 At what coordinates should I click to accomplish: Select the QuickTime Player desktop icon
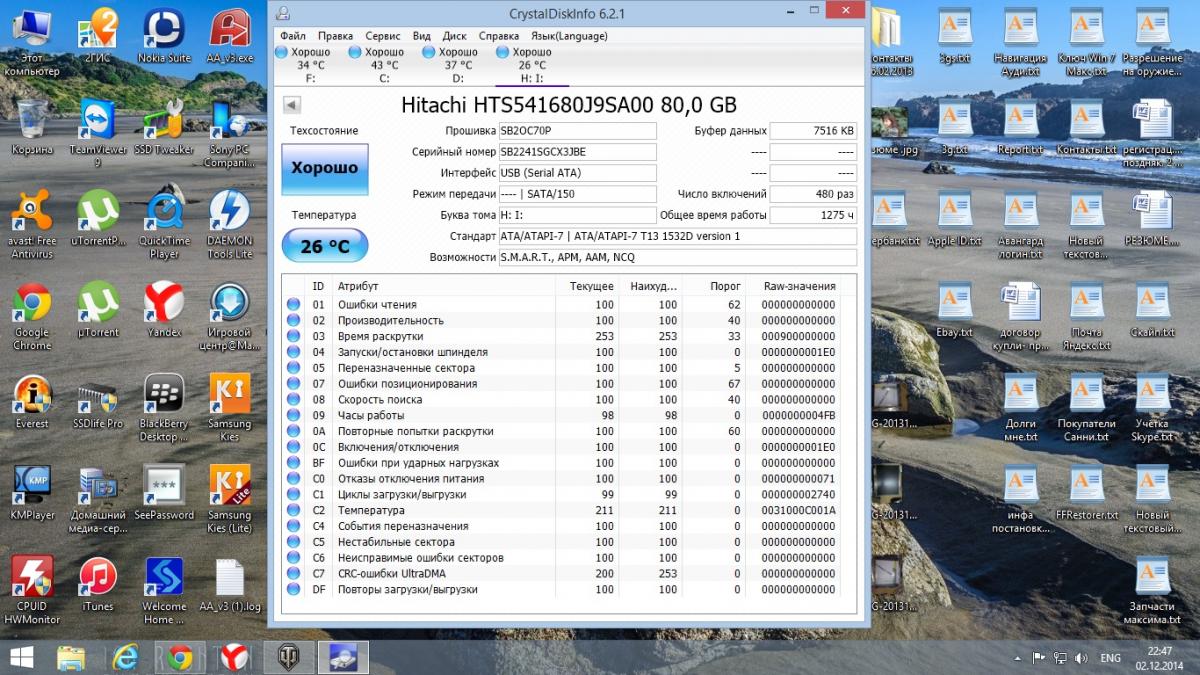[x=164, y=224]
